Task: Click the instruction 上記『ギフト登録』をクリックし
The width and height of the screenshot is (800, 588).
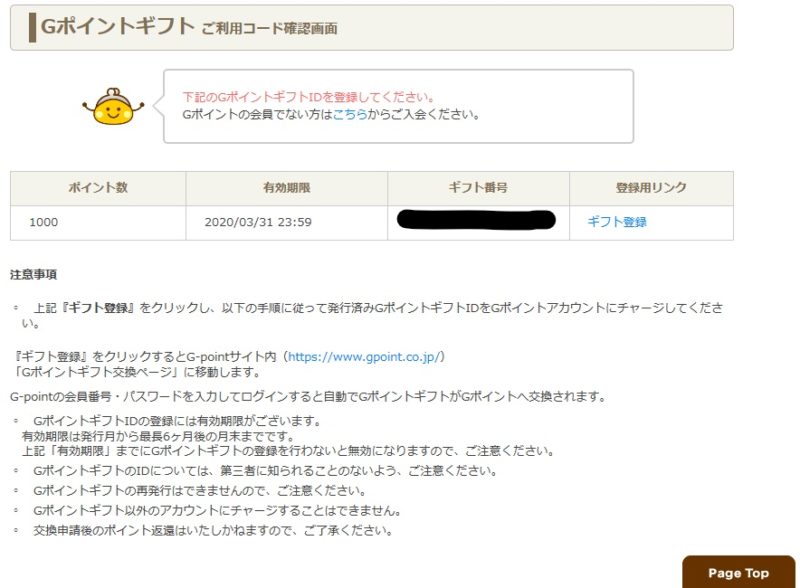Action: [x=372, y=315]
